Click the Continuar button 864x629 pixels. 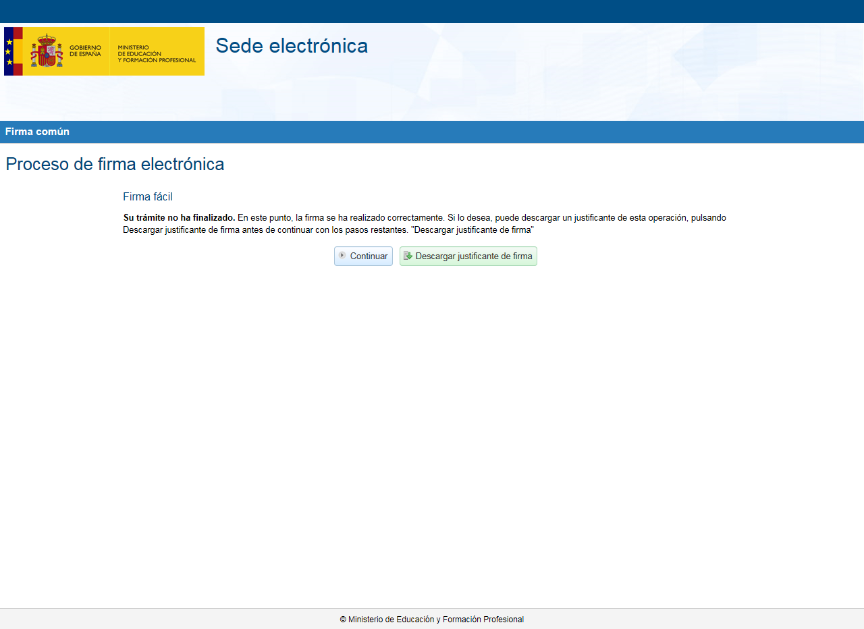pyautogui.click(x=363, y=256)
